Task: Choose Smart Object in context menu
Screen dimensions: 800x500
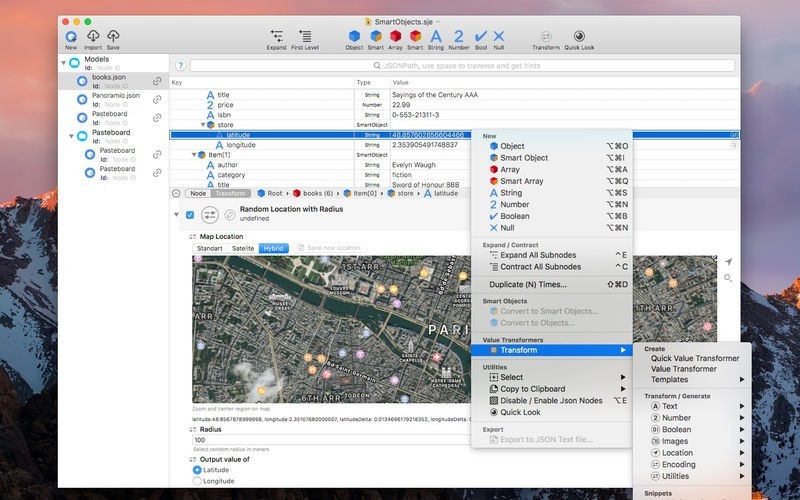Action: point(552,158)
